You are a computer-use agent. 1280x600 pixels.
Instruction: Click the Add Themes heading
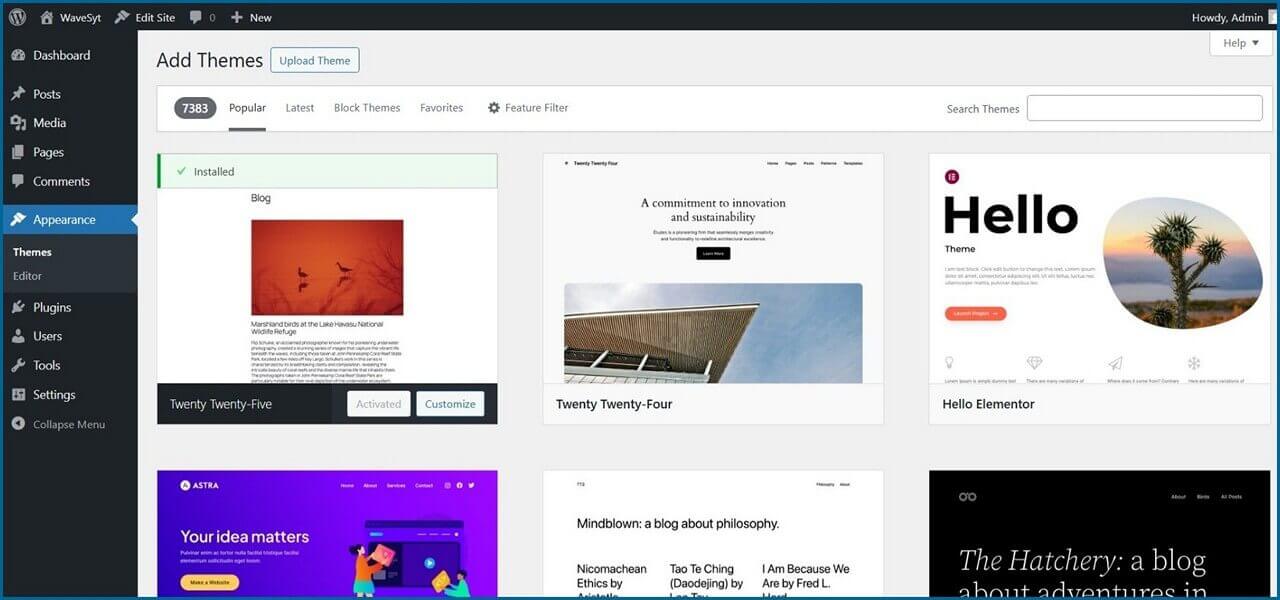209,60
